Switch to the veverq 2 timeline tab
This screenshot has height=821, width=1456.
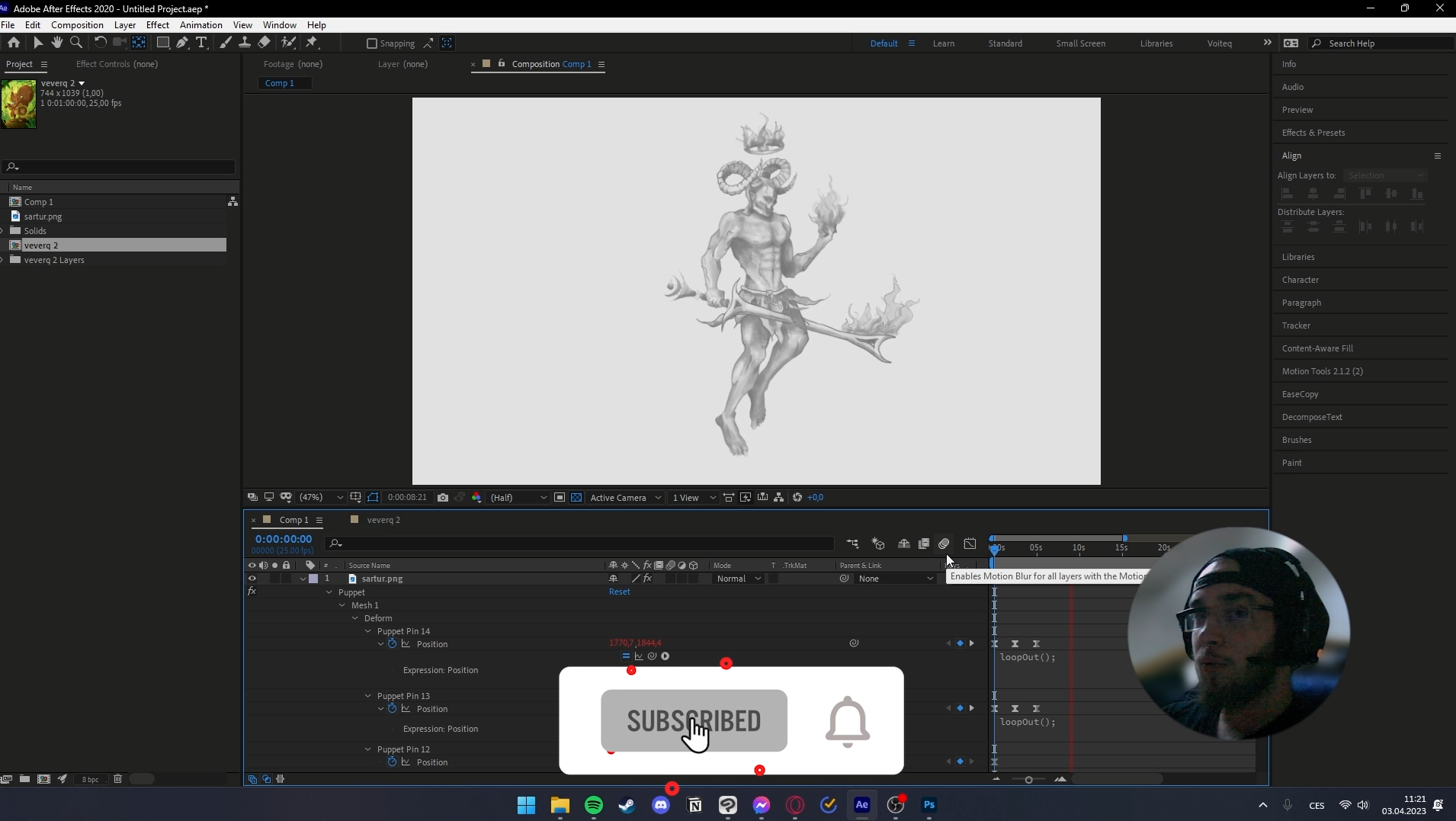(383, 520)
